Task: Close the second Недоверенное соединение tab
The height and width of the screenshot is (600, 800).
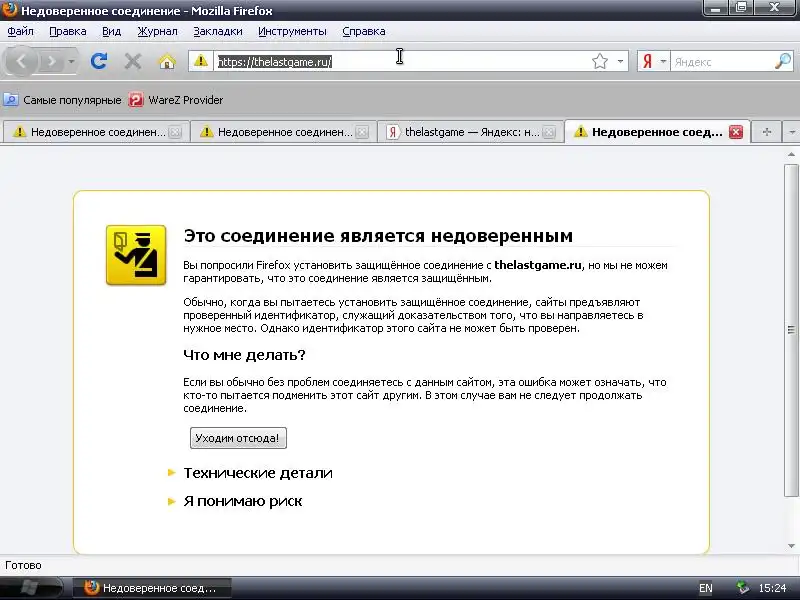Action: (362, 132)
